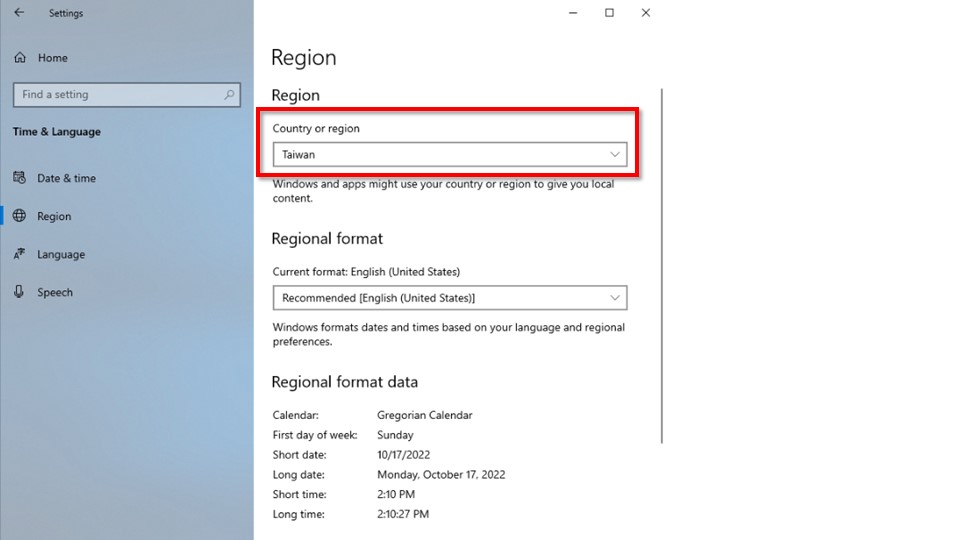Click the Region globe icon
Image resolution: width=960 pixels, height=540 pixels.
coord(19,216)
